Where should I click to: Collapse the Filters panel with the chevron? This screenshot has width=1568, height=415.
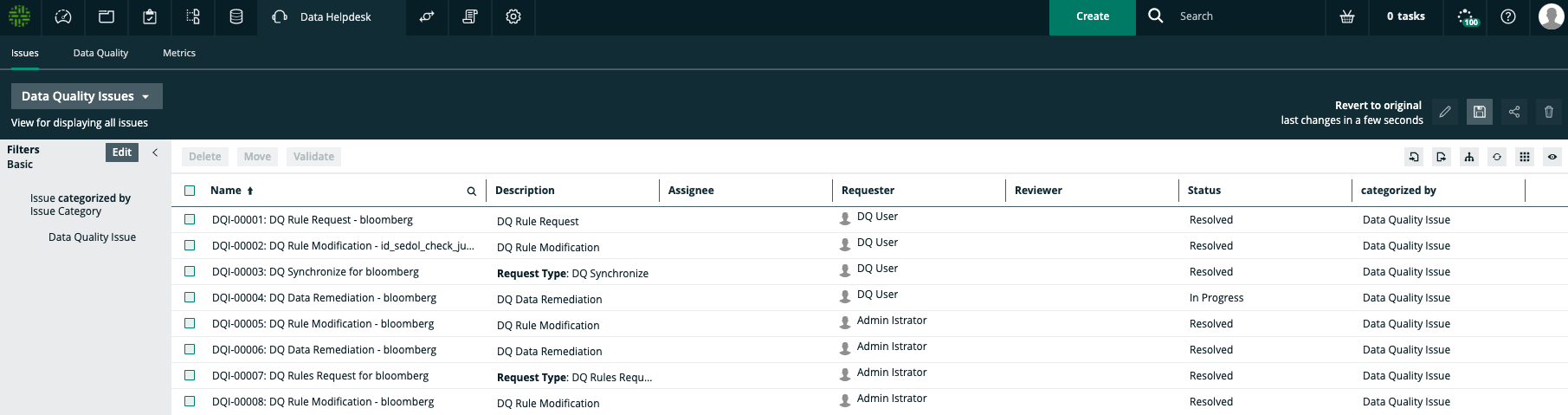(x=155, y=152)
